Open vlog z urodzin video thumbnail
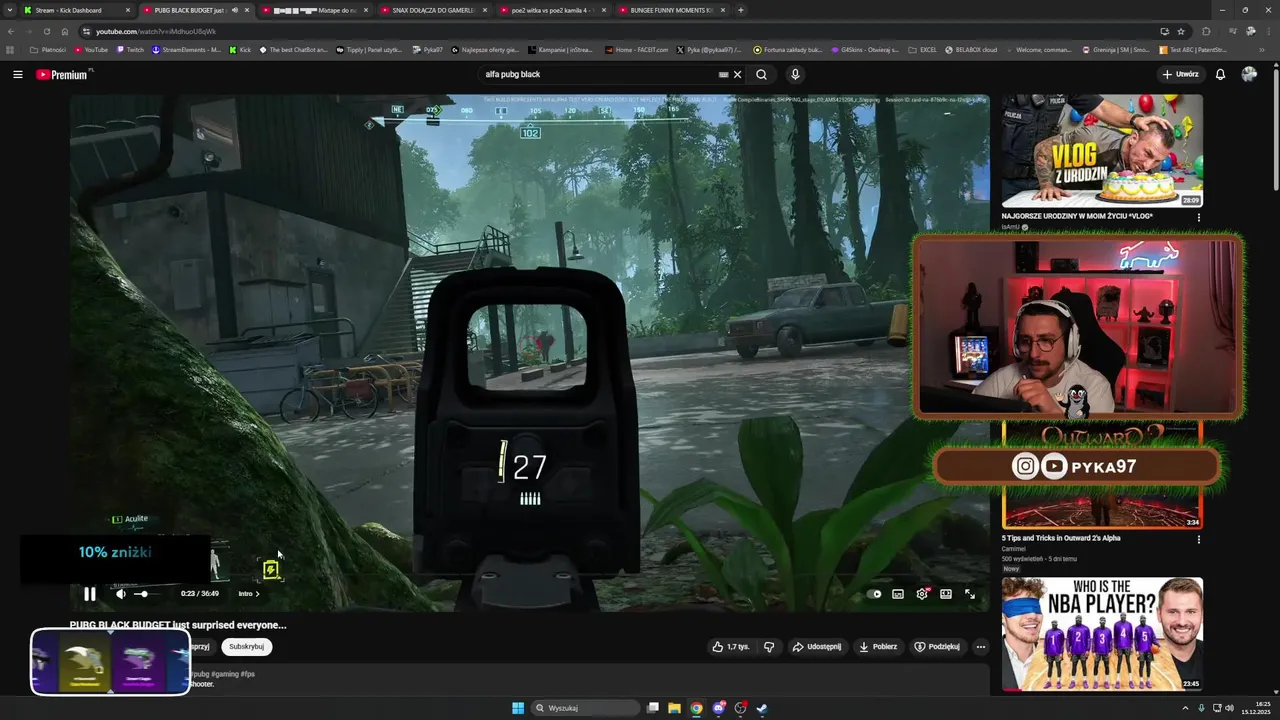 click(1102, 151)
